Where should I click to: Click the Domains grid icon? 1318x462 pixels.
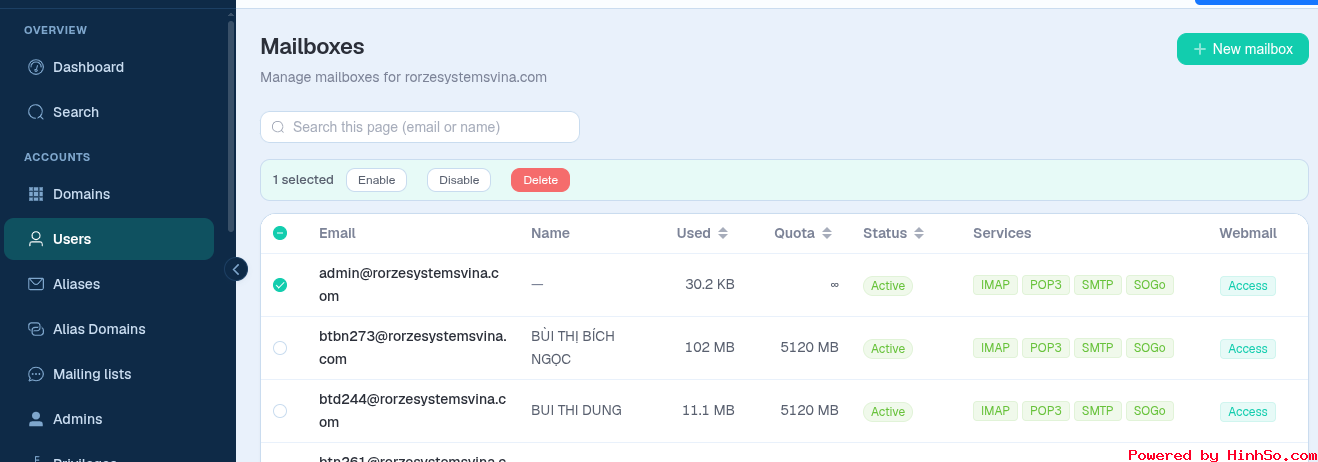coord(36,194)
